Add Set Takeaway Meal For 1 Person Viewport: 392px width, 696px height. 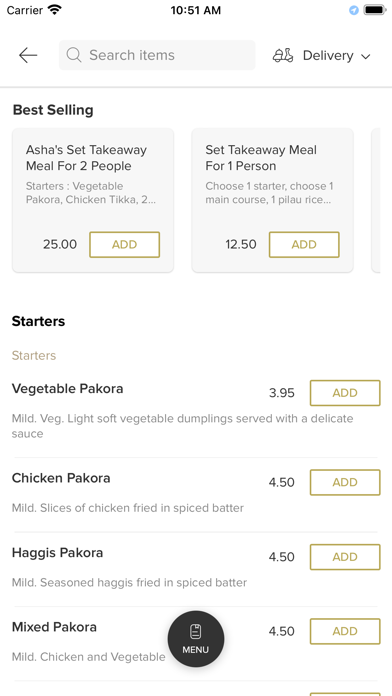[x=304, y=245]
